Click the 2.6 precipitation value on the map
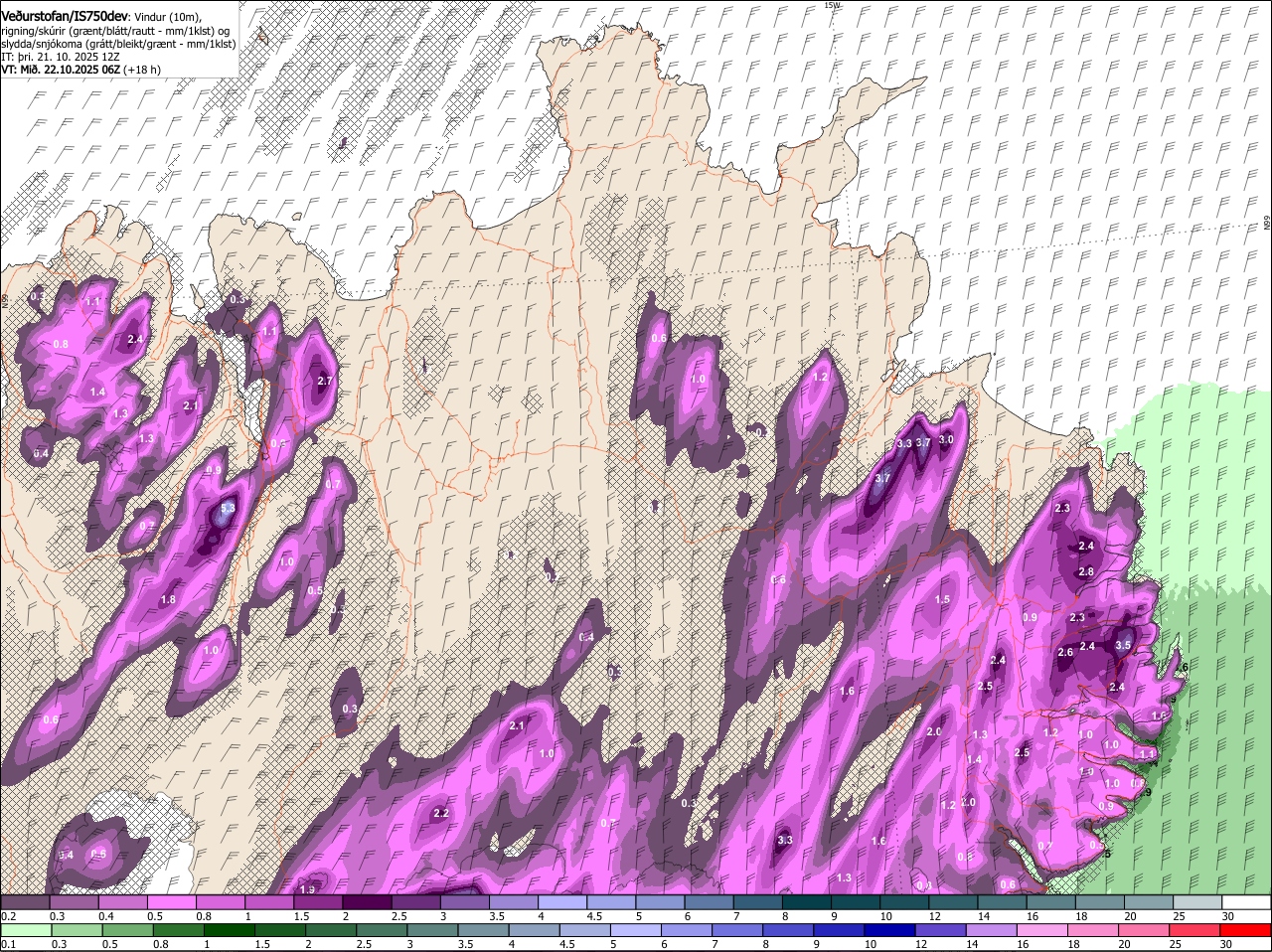The width and height of the screenshot is (1272, 952). [1065, 652]
